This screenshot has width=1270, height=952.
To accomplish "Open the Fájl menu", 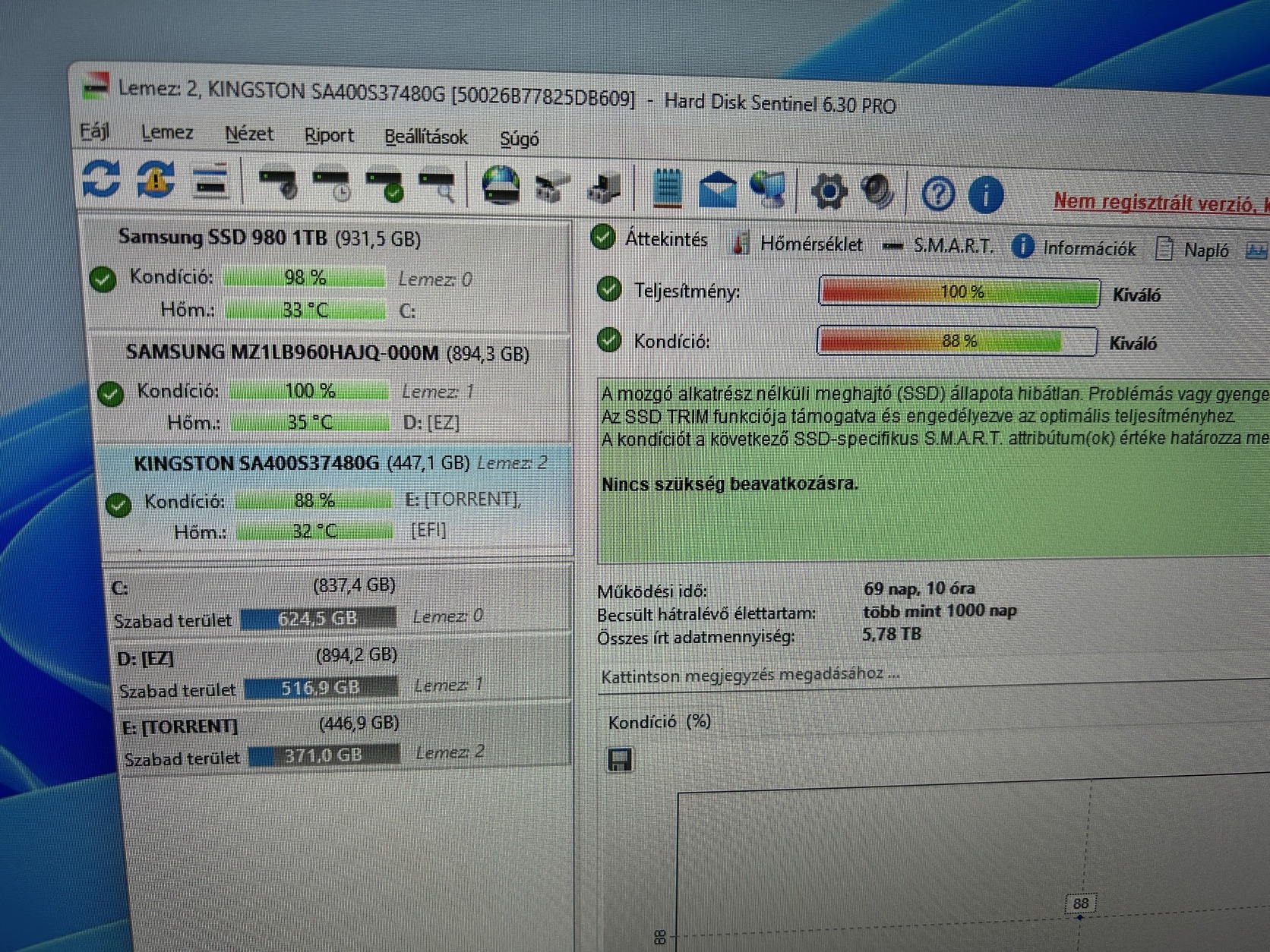I will click(x=95, y=131).
